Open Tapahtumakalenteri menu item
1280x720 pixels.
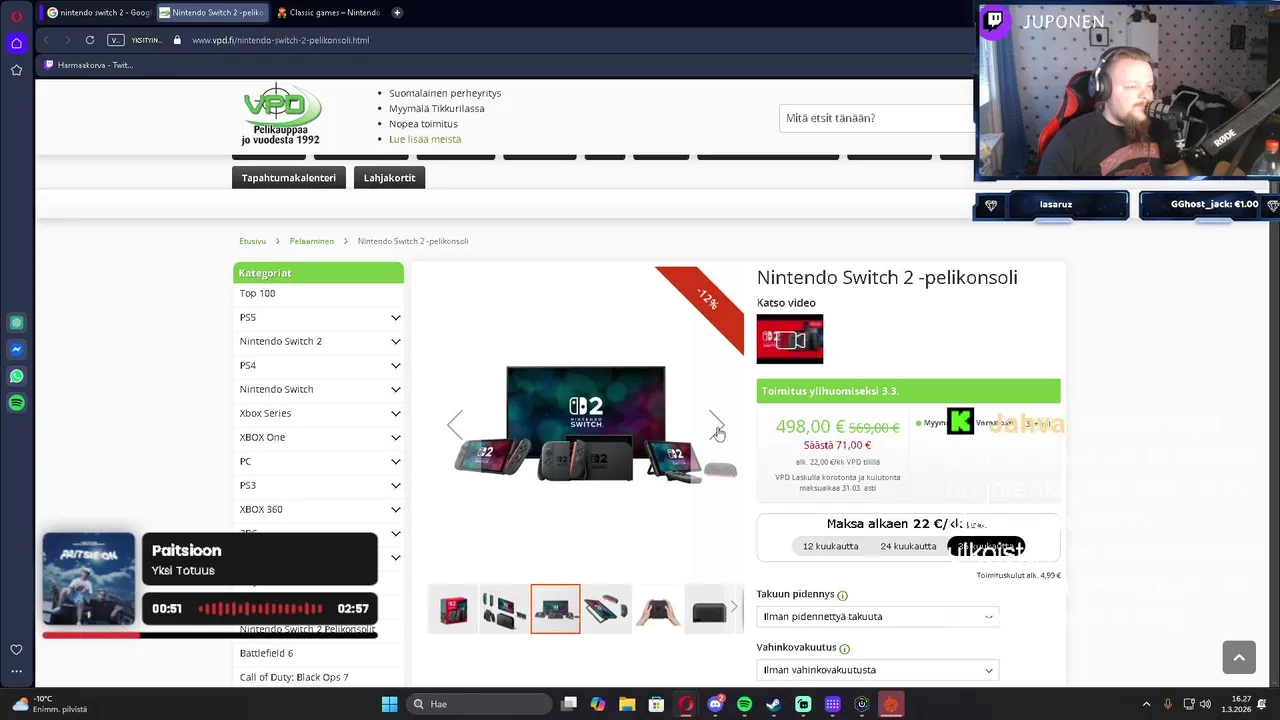click(x=288, y=178)
